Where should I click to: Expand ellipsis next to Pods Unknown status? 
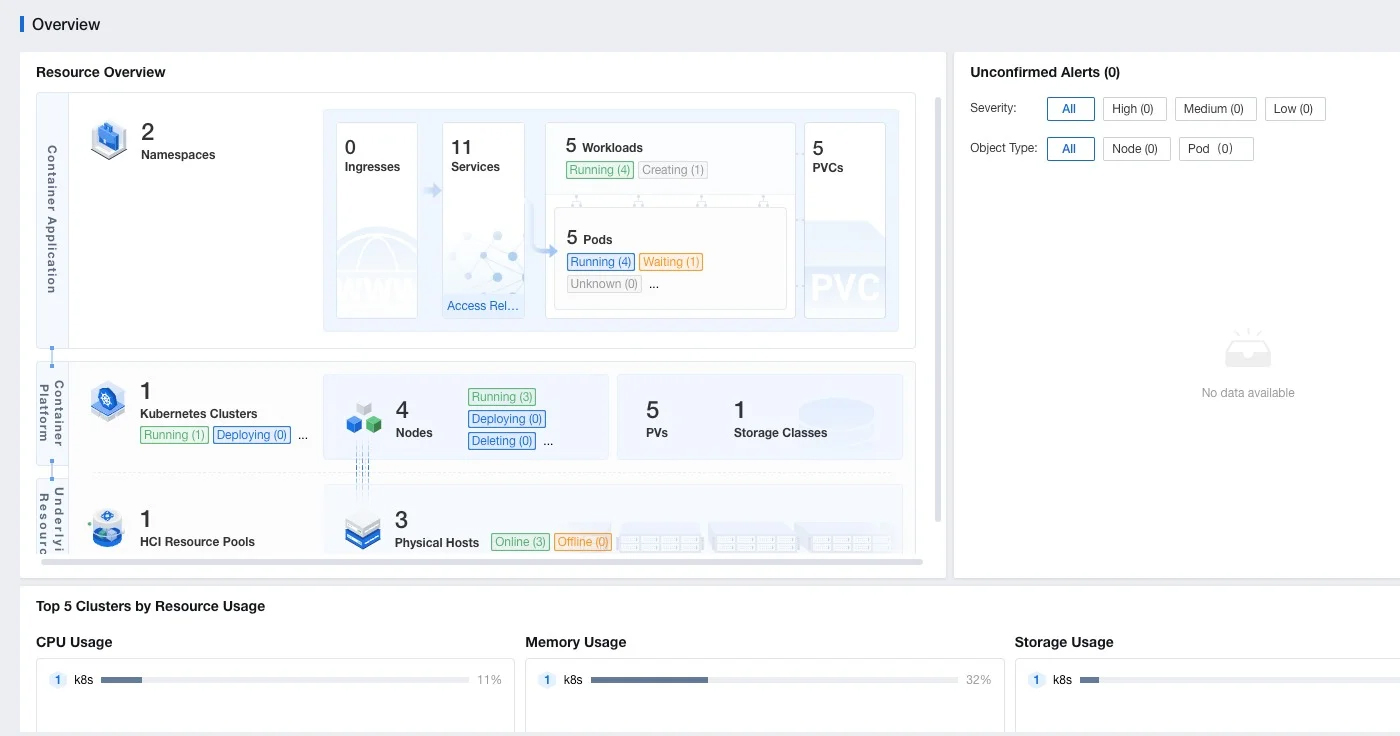pyautogui.click(x=654, y=285)
